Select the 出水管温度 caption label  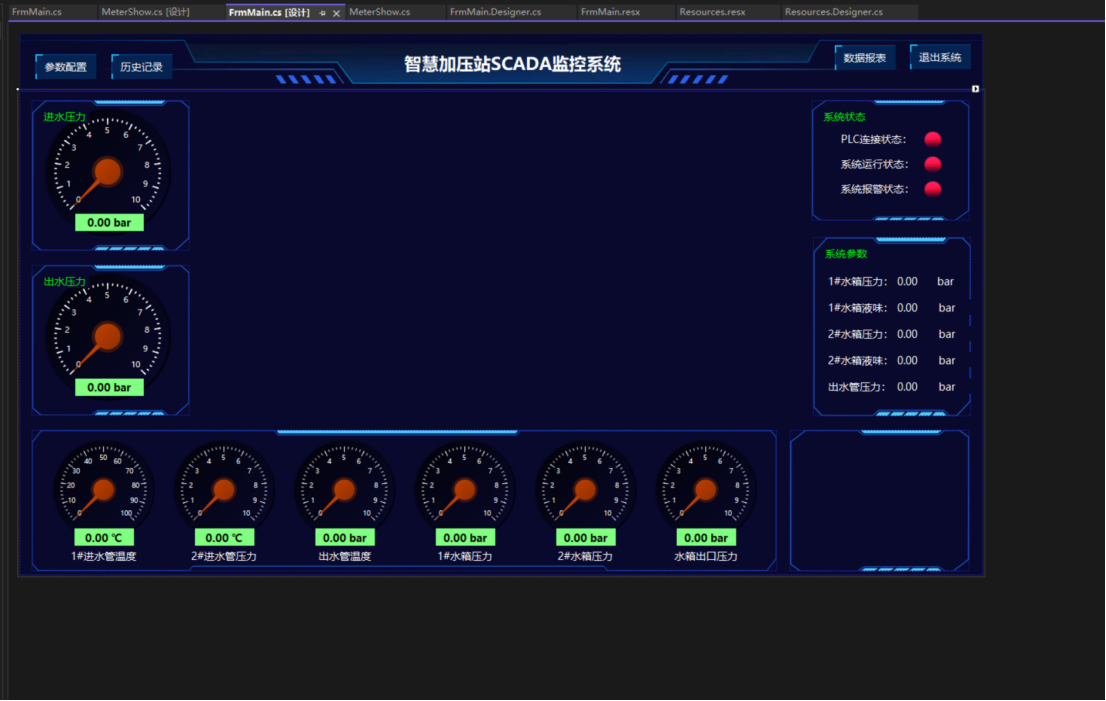click(345, 556)
